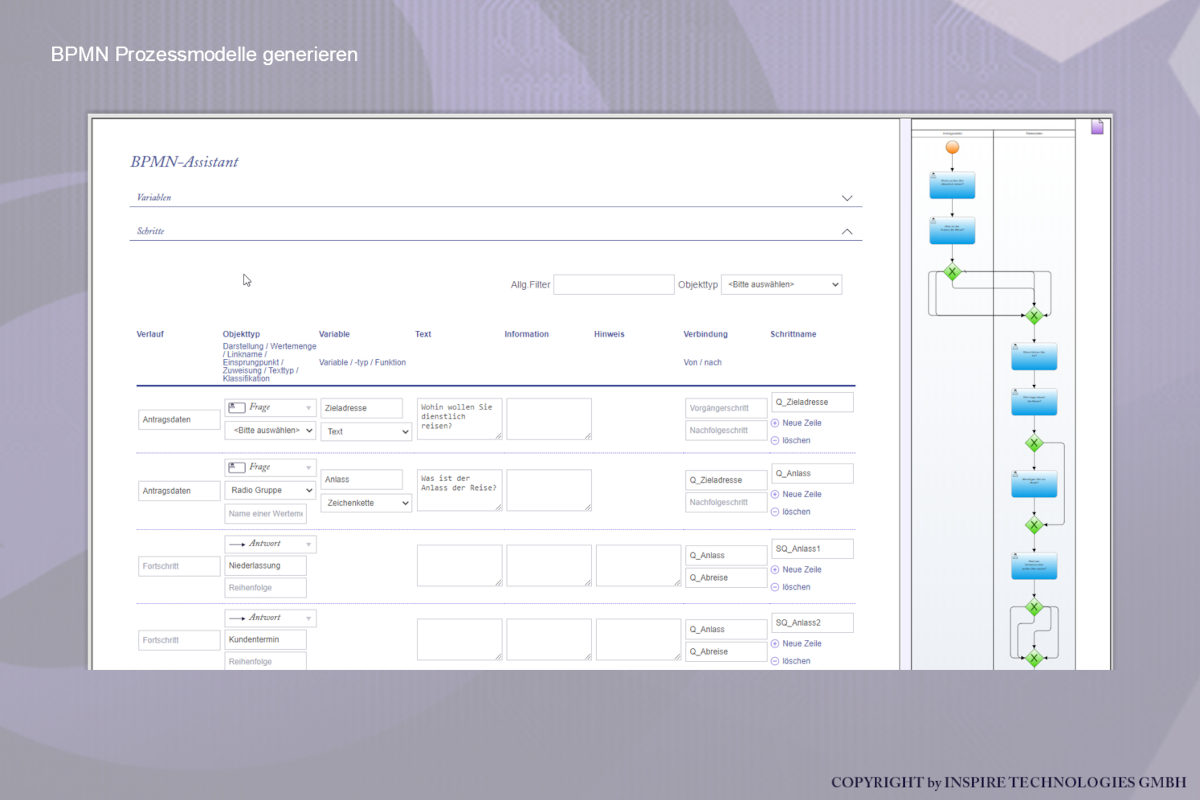This screenshot has width=1200, height=800.
Task: Click the Information column header
Action: pyautogui.click(x=526, y=334)
